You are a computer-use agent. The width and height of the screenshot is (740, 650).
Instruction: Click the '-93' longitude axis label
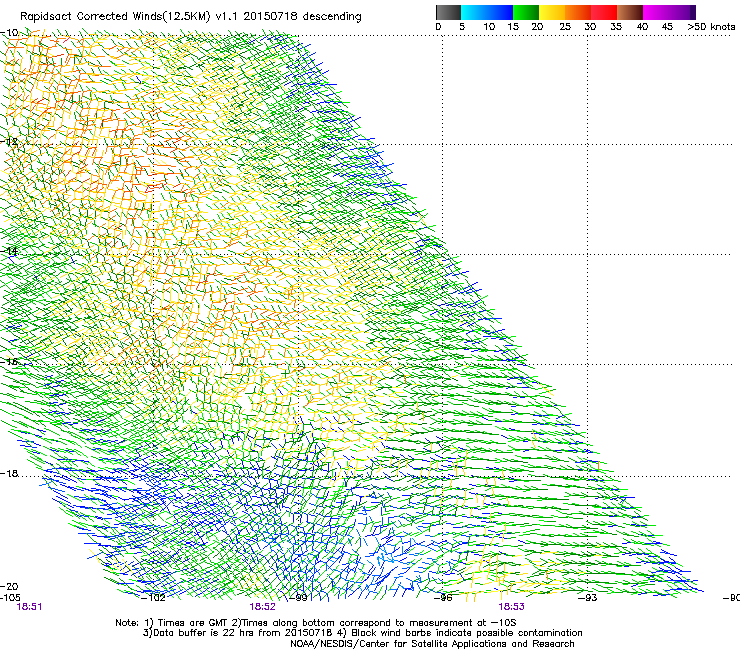588,597
